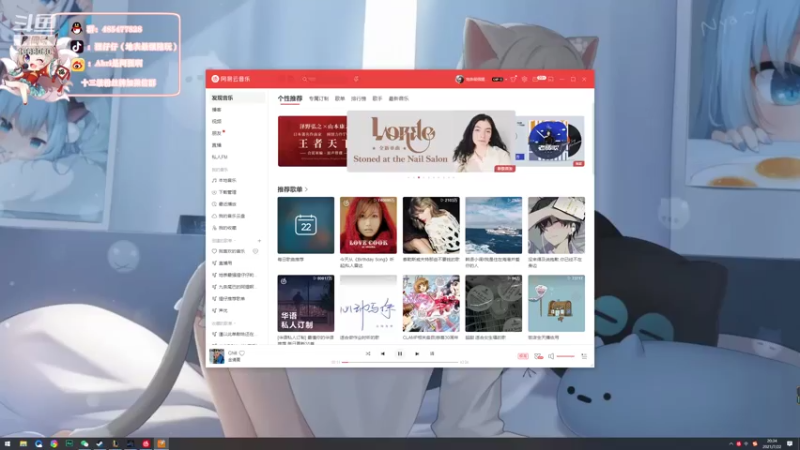This screenshot has width=800, height=450.
Task: Adjust the volume slider
Action: click(566, 356)
